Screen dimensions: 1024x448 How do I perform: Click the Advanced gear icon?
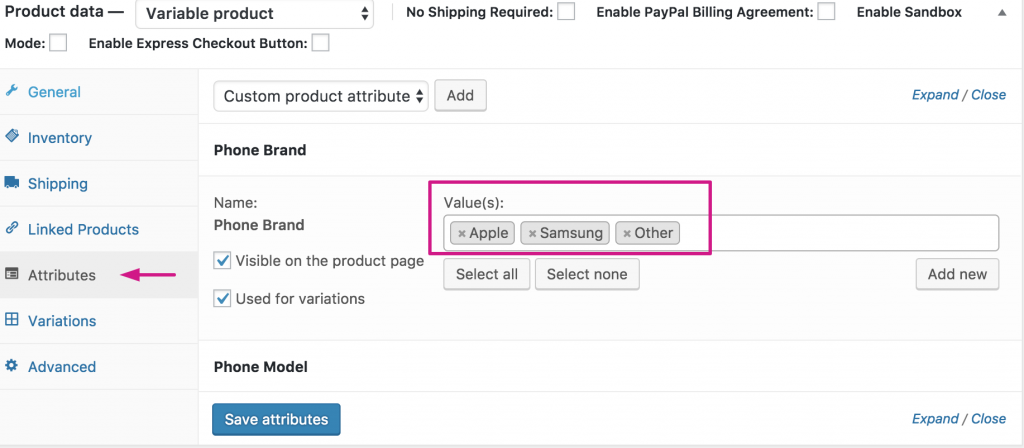tap(12, 366)
